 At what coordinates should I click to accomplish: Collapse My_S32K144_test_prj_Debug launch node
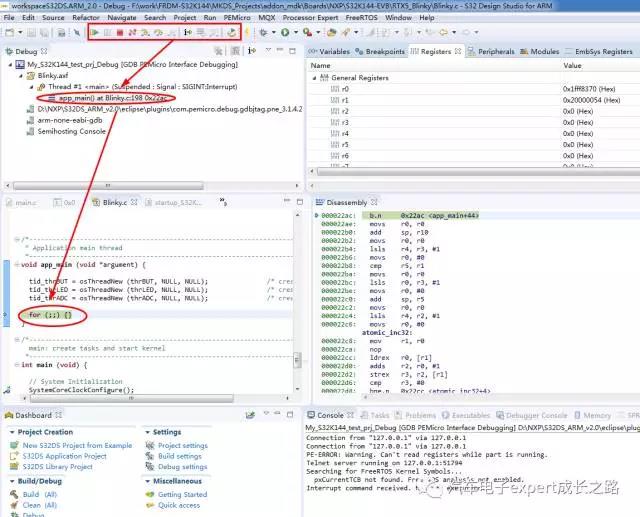pos(10,64)
